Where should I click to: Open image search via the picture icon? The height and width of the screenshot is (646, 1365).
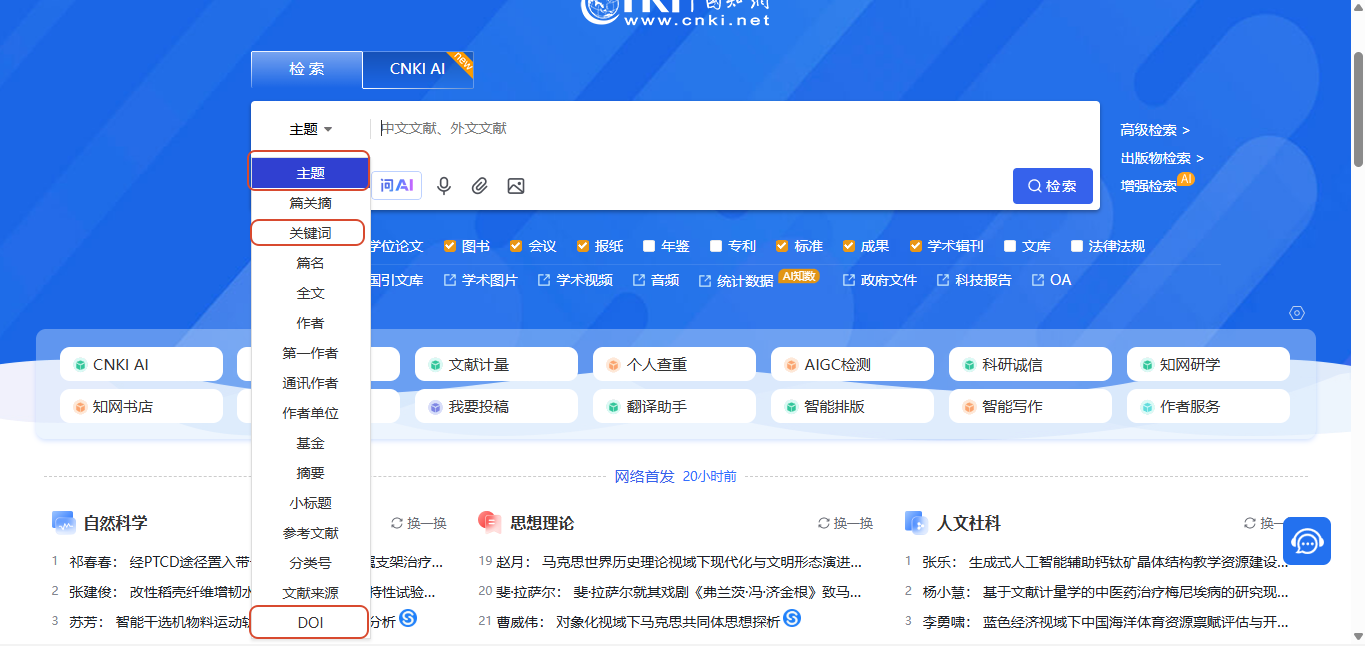click(x=516, y=186)
